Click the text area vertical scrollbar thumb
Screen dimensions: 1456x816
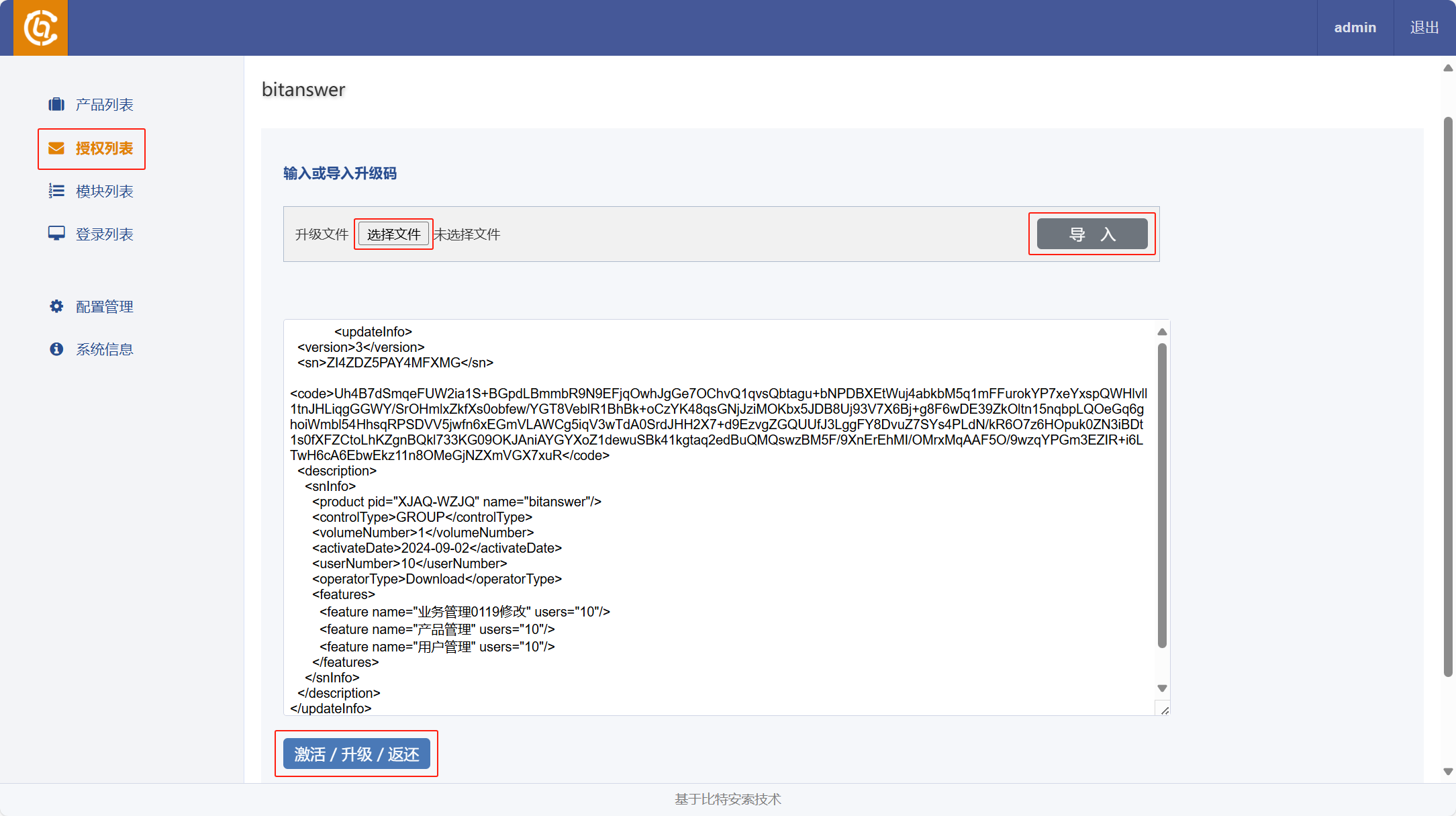1162,496
